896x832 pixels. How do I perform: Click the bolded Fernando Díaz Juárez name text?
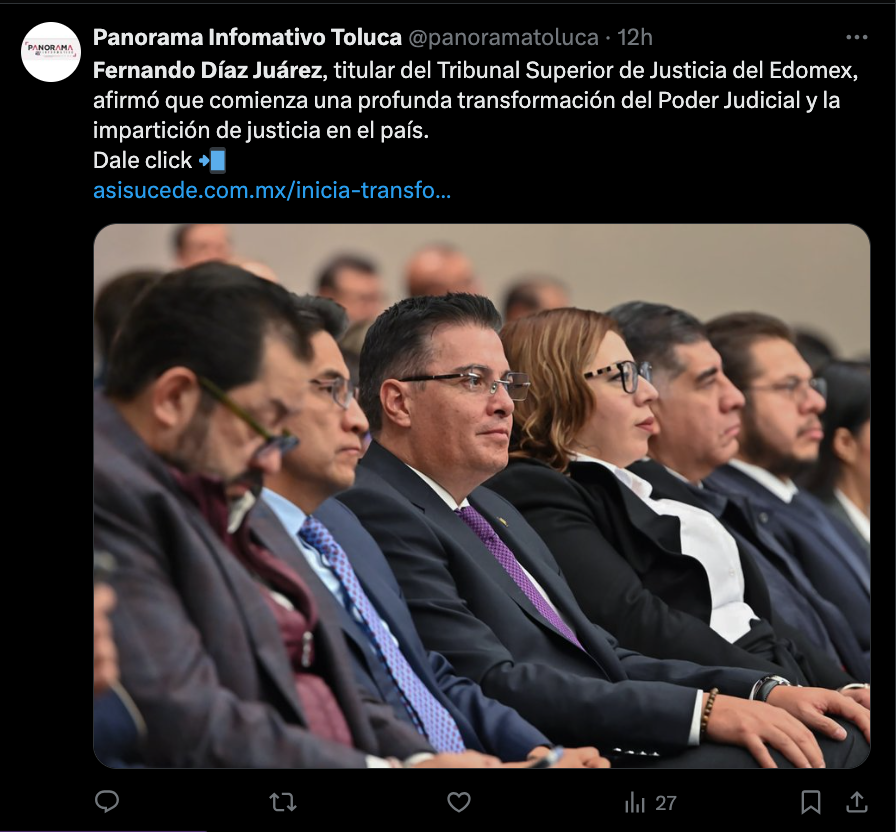(207, 71)
